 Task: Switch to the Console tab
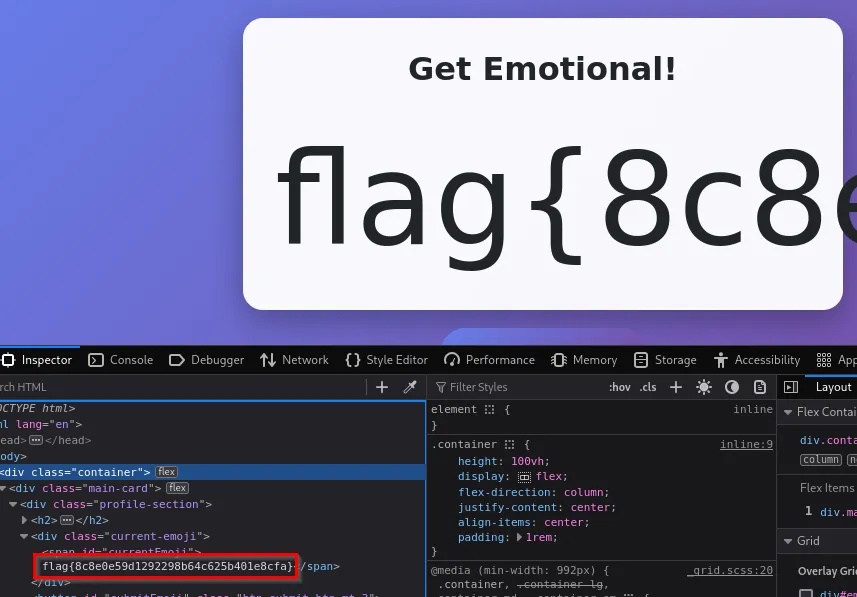click(x=120, y=360)
